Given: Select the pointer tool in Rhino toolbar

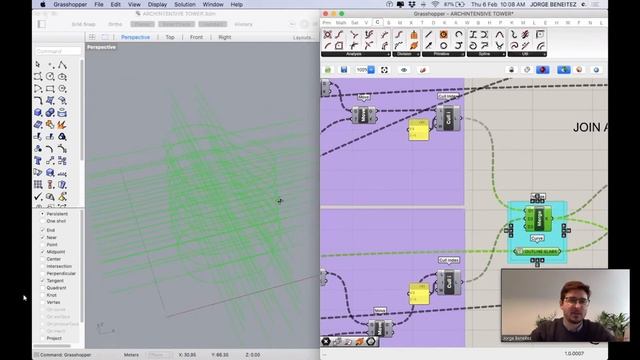Looking at the screenshot, I should pyautogui.click(x=38, y=64).
